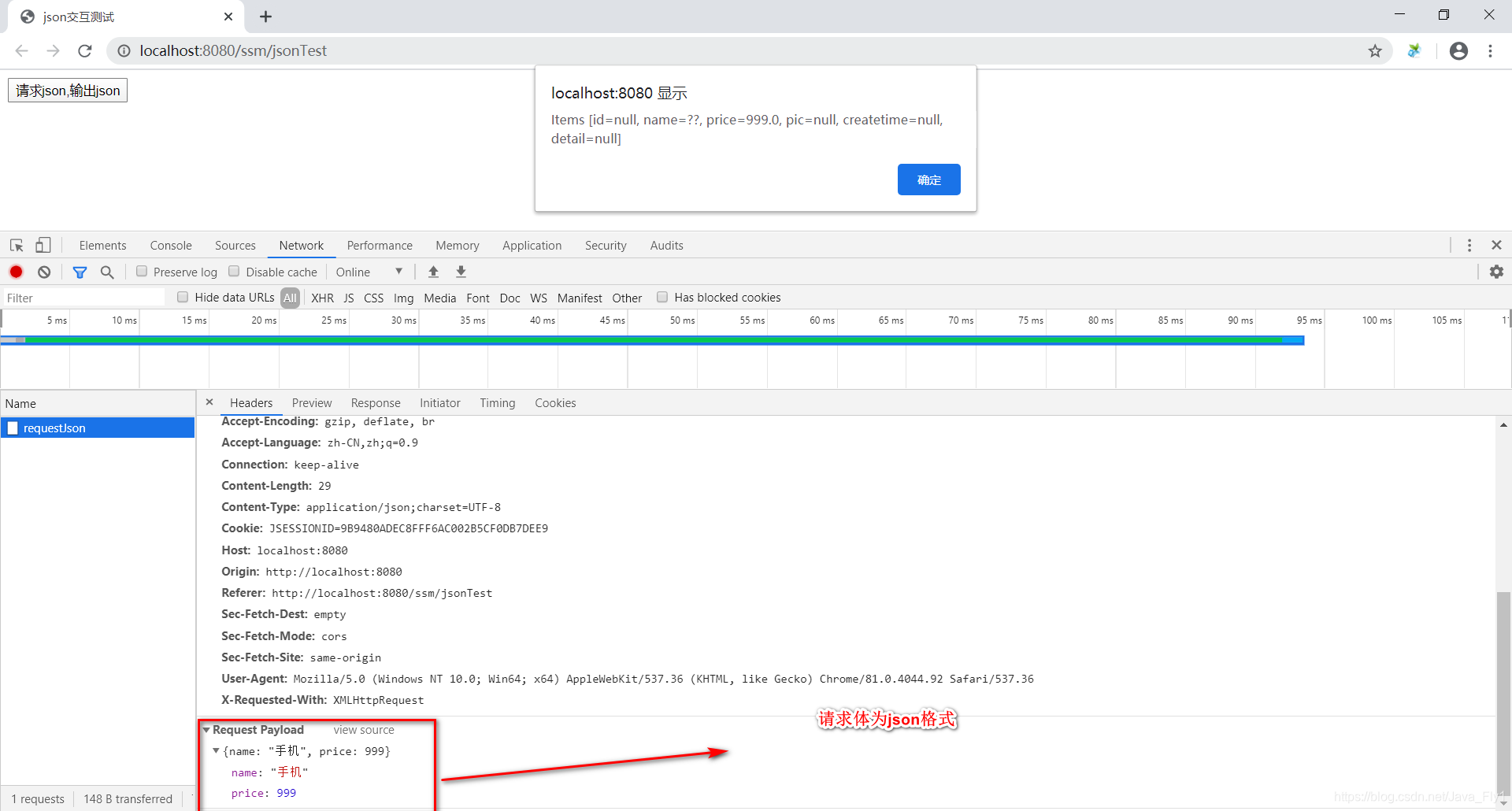Open the Memory tab
Image resolution: width=1512 pixels, height=811 pixels.
click(458, 246)
